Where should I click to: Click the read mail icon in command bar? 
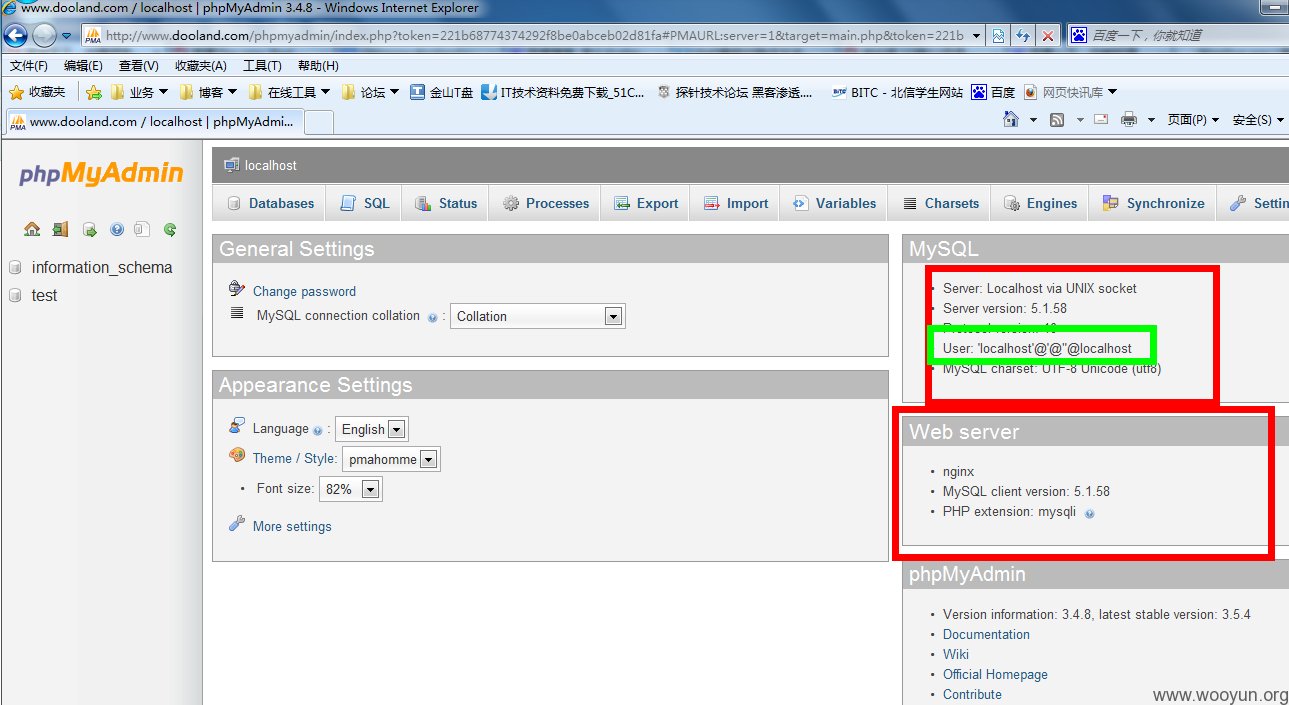tap(1101, 120)
